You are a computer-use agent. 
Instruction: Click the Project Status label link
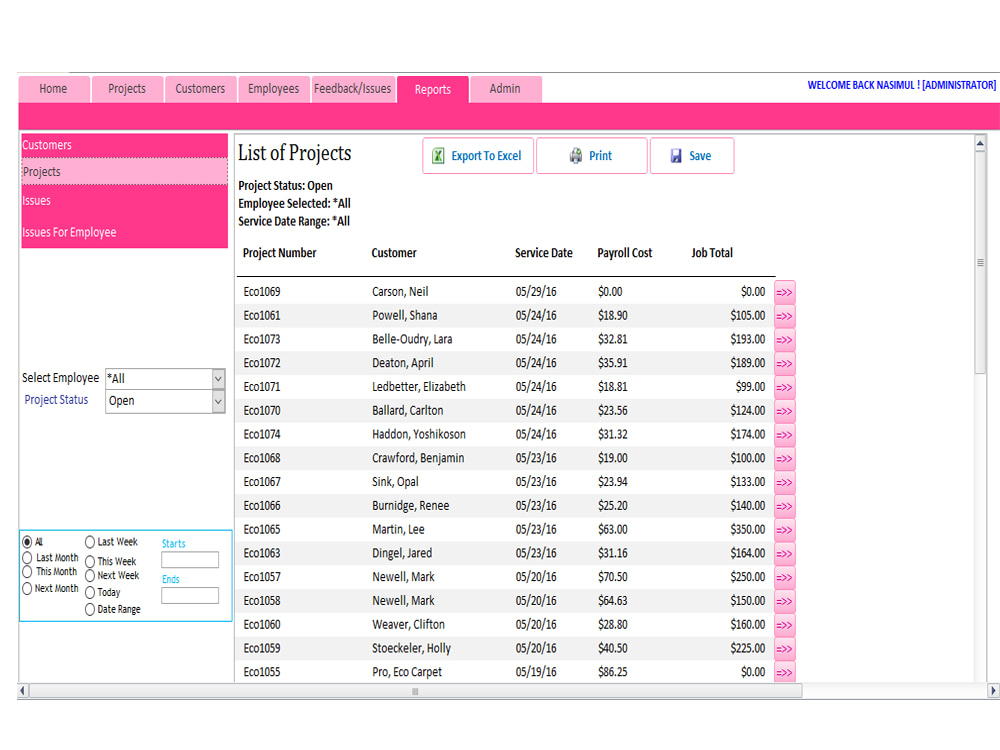coord(56,400)
